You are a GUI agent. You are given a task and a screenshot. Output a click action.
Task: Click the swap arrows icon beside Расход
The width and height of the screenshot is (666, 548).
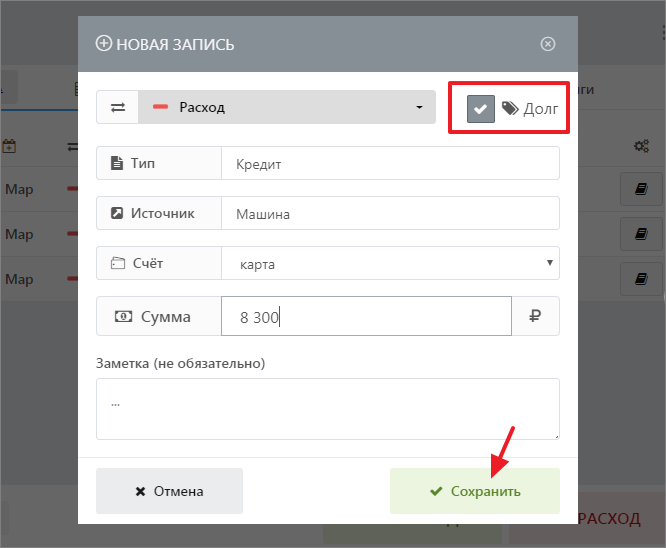tap(118, 108)
